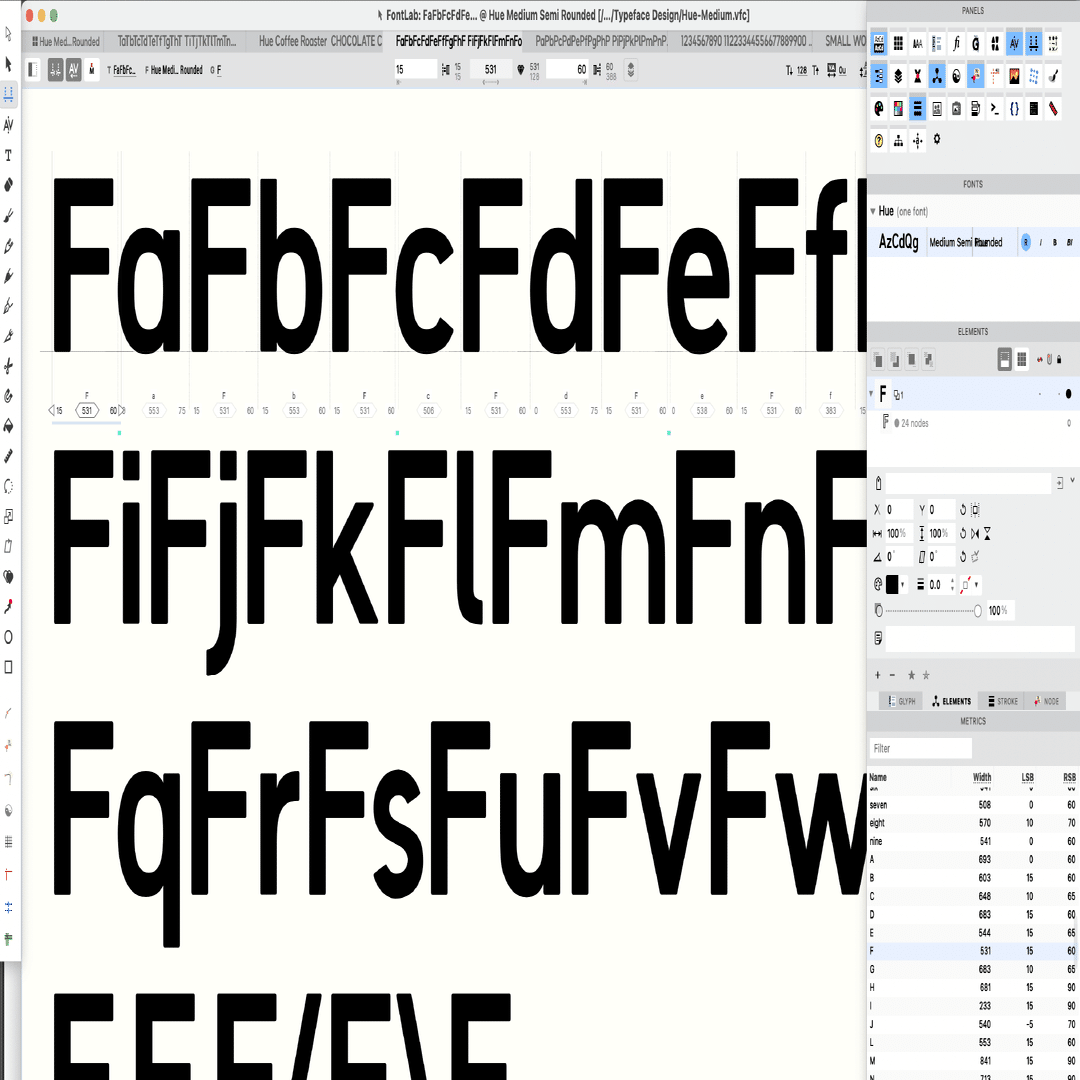Select the Knife tool in left toolbar

tap(8, 335)
